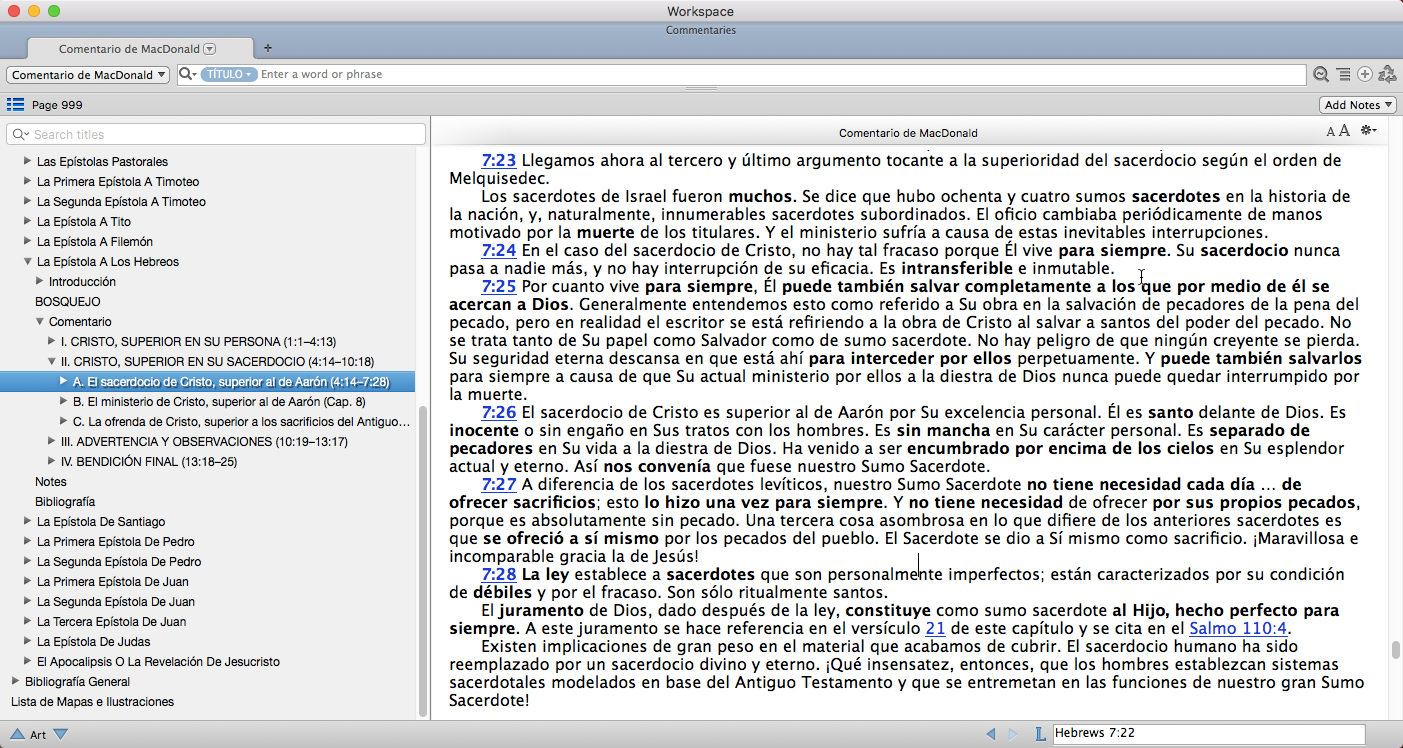The height and width of the screenshot is (748, 1403).
Task: Open the 7:28 verse link
Action: (499, 574)
